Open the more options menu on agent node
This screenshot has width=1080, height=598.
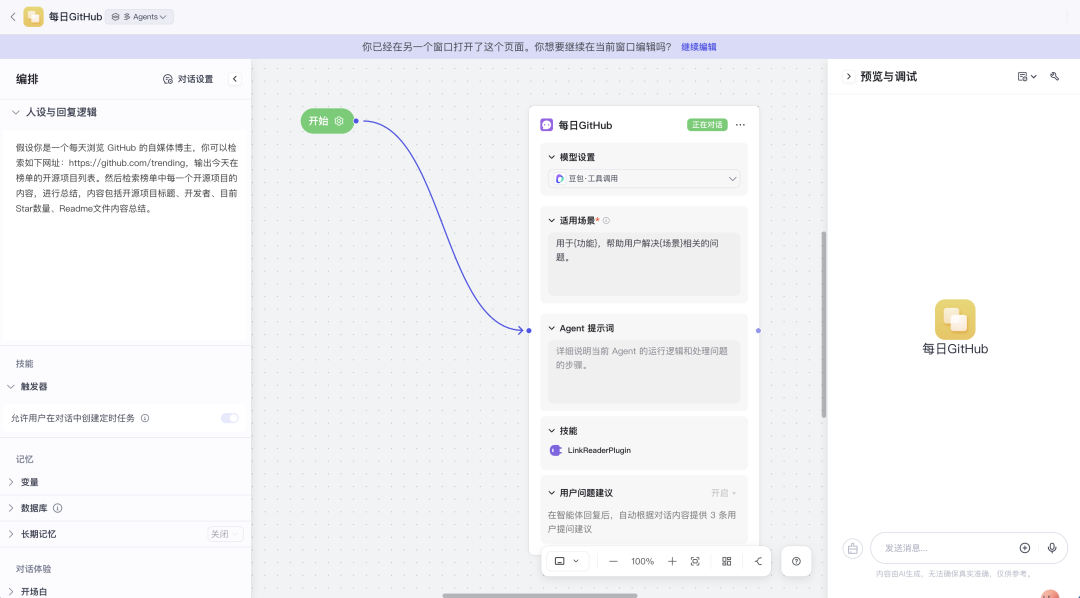coord(740,125)
